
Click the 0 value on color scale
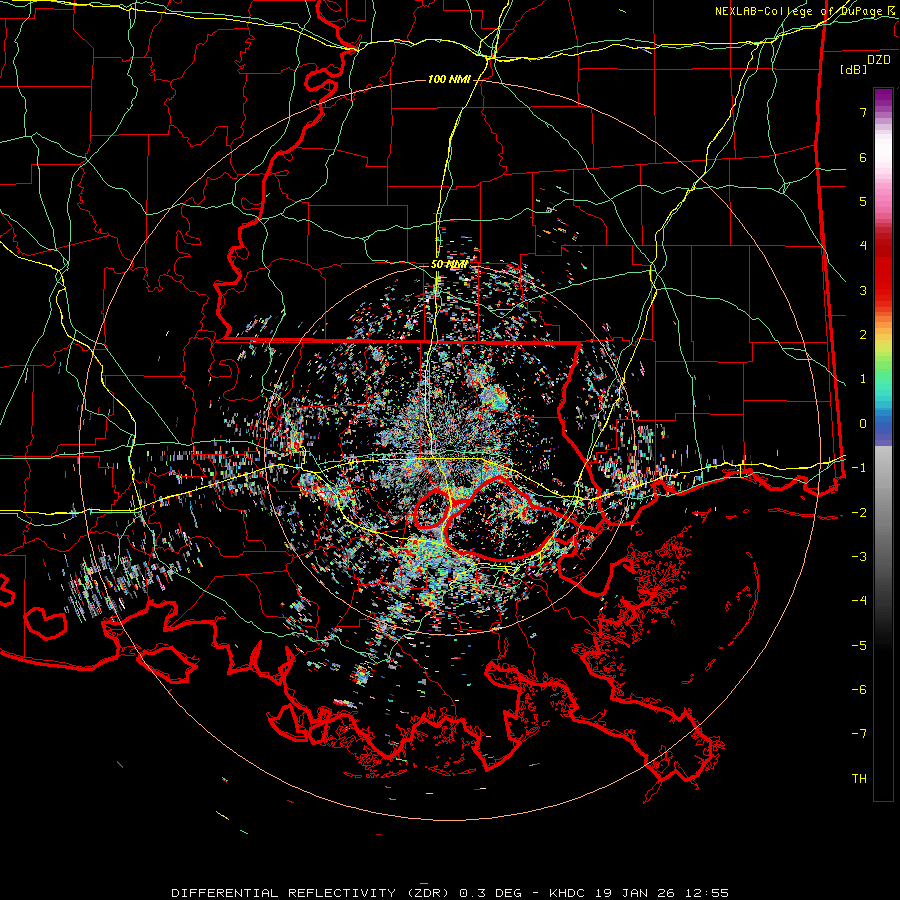pos(863,424)
